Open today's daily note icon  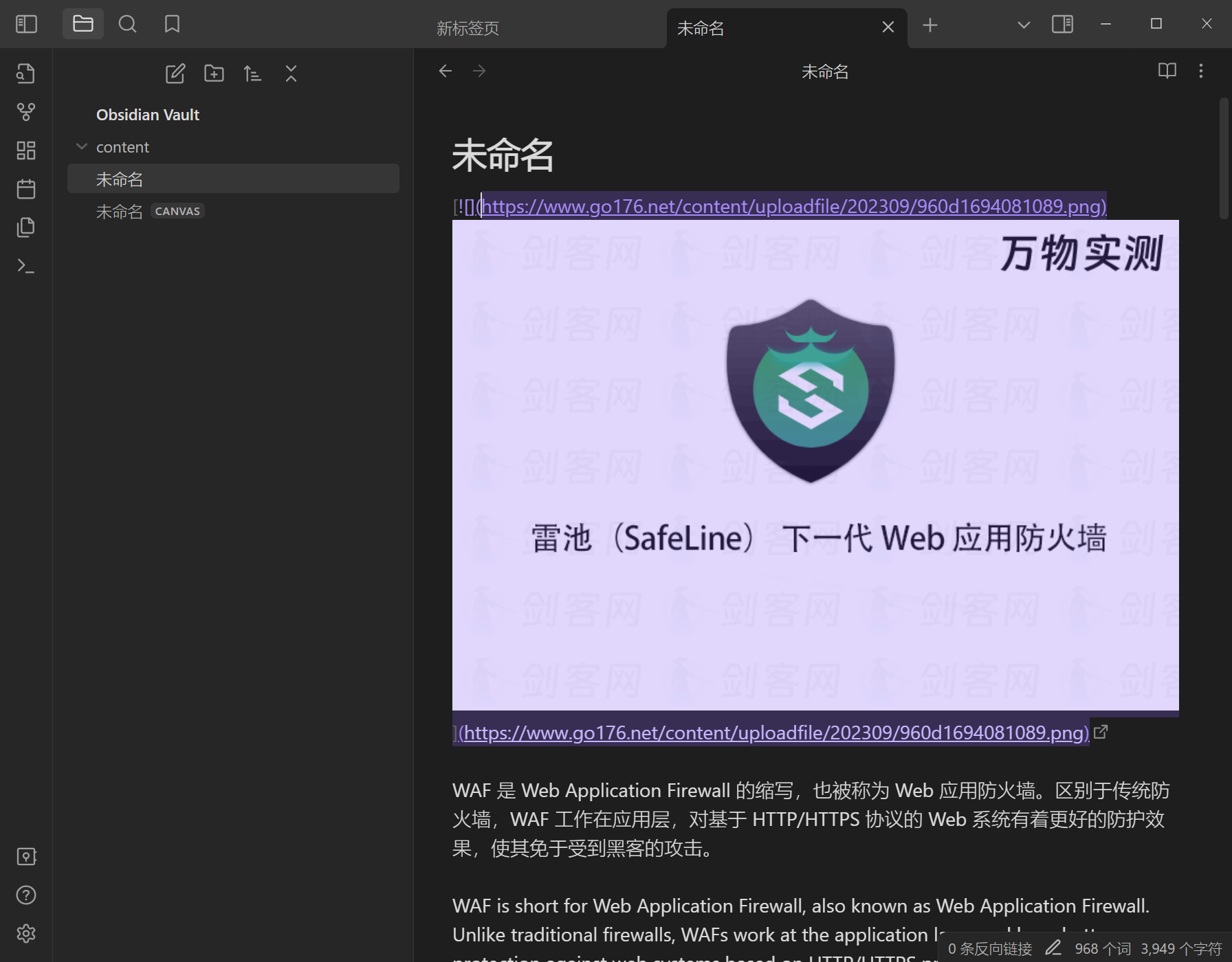point(26,188)
